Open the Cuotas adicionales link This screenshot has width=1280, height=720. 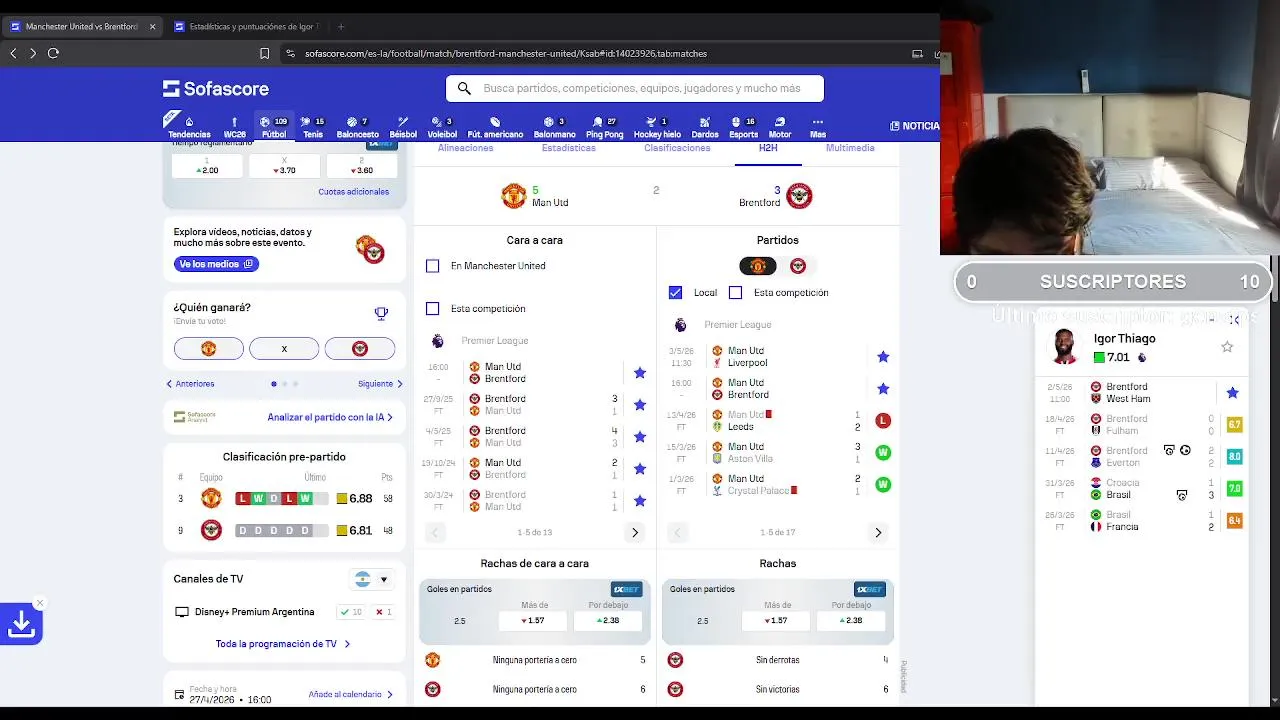click(354, 192)
